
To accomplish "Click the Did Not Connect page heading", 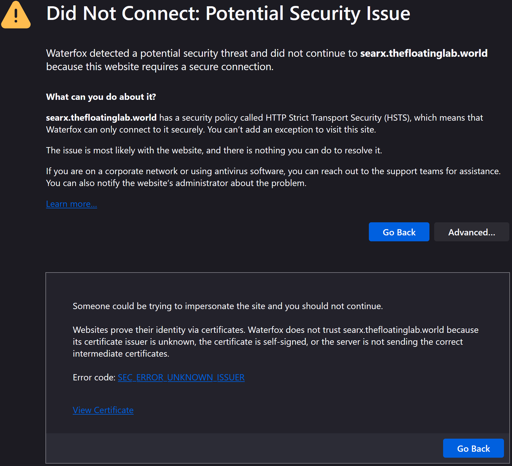I will [228, 14].
